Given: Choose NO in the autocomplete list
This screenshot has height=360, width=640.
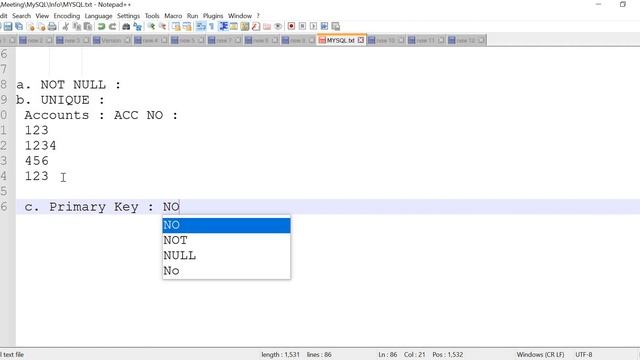Looking at the screenshot, I should click(226, 225).
